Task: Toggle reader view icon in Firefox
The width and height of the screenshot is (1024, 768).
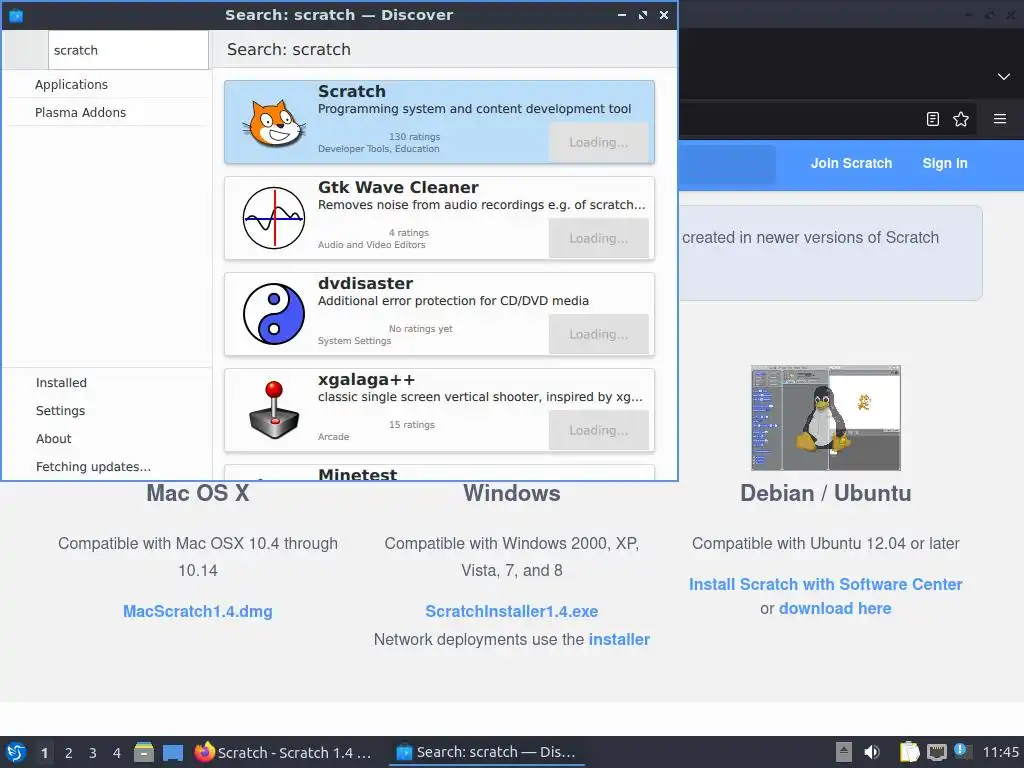Action: coord(933,119)
